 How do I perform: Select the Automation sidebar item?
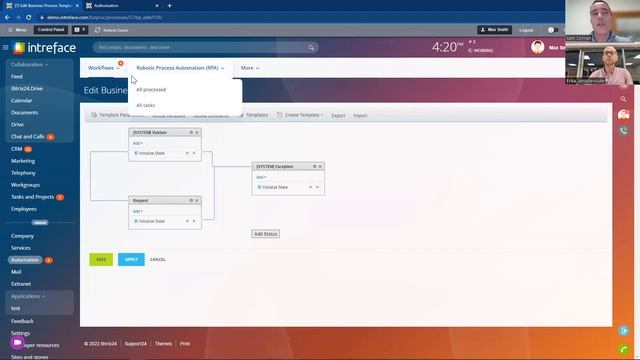coord(25,260)
